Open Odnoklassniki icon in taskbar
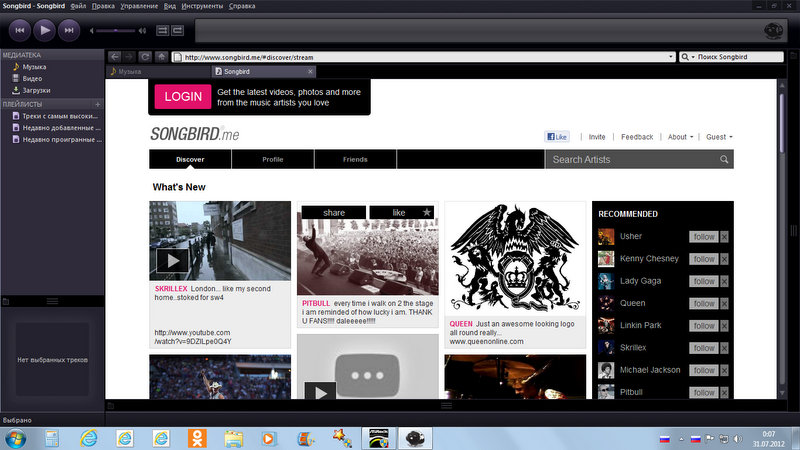This screenshot has width=800, height=450. point(197,439)
